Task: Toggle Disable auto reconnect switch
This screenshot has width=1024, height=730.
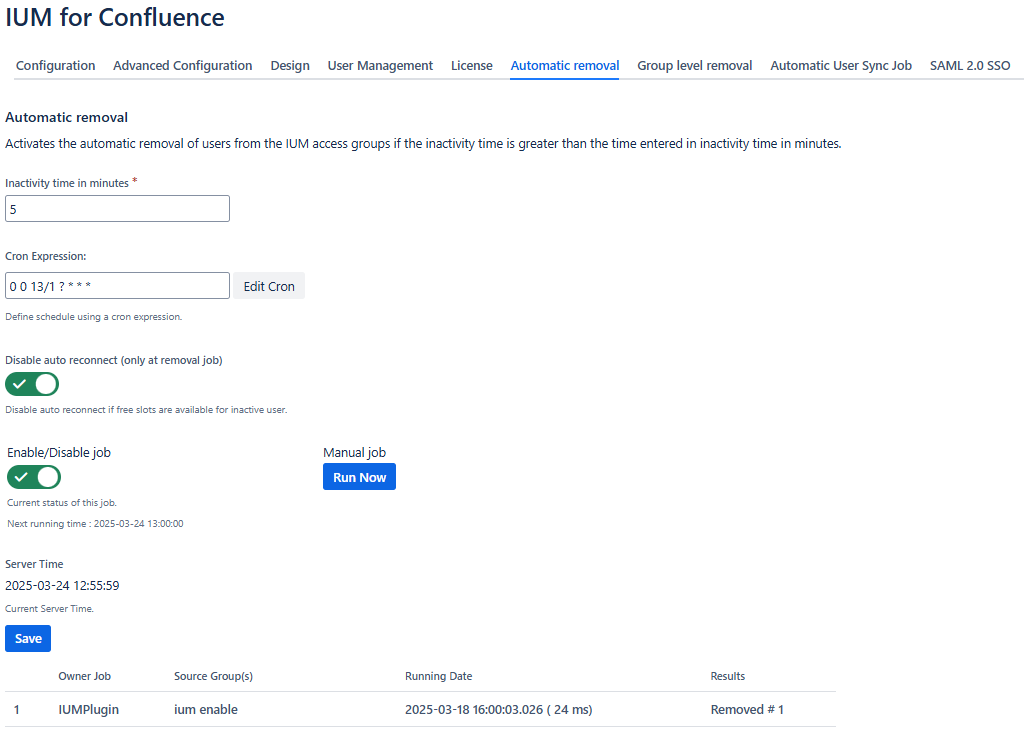Action: (32, 384)
